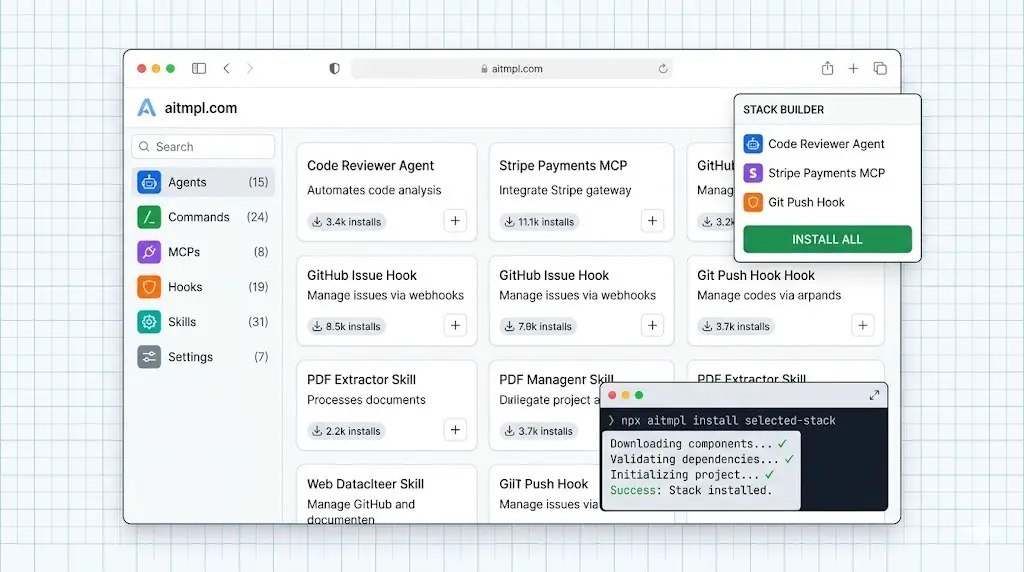Click the green INSTALL ALL button
1024x572 pixels.
[827, 239]
